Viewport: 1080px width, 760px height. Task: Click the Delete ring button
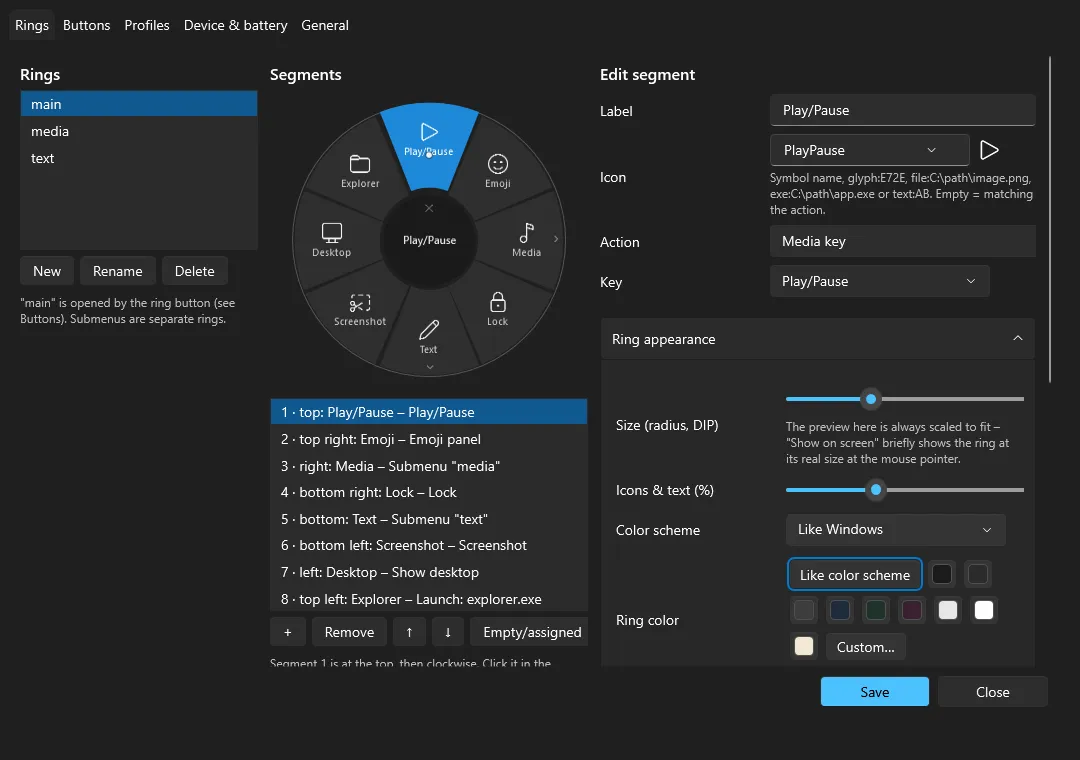194,271
